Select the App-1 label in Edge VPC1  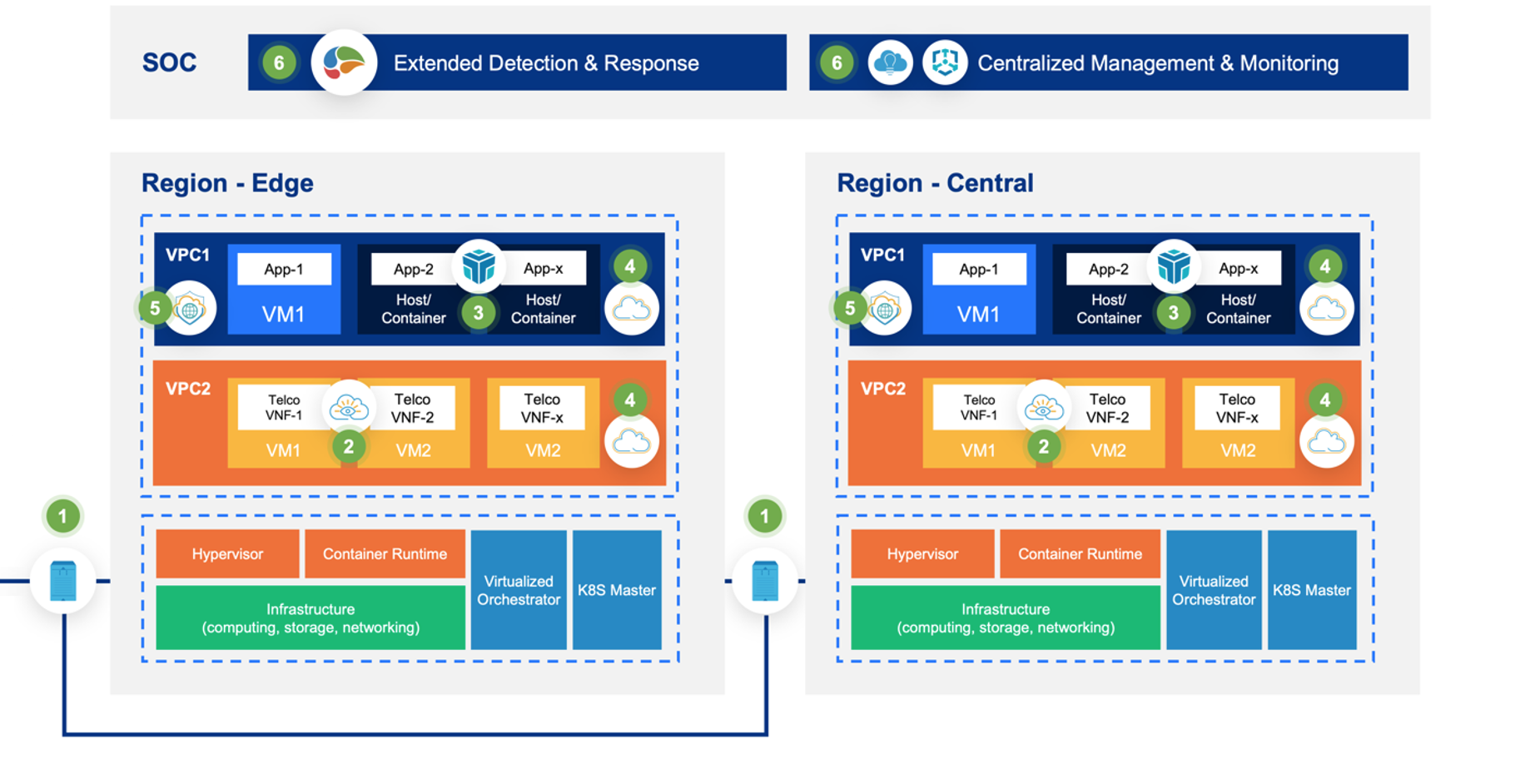pyautogui.click(x=284, y=270)
